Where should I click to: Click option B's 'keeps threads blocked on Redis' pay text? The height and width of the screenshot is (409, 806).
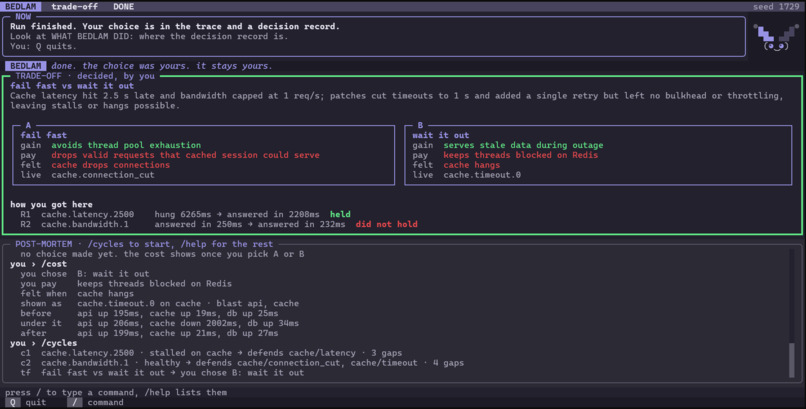click(x=521, y=155)
